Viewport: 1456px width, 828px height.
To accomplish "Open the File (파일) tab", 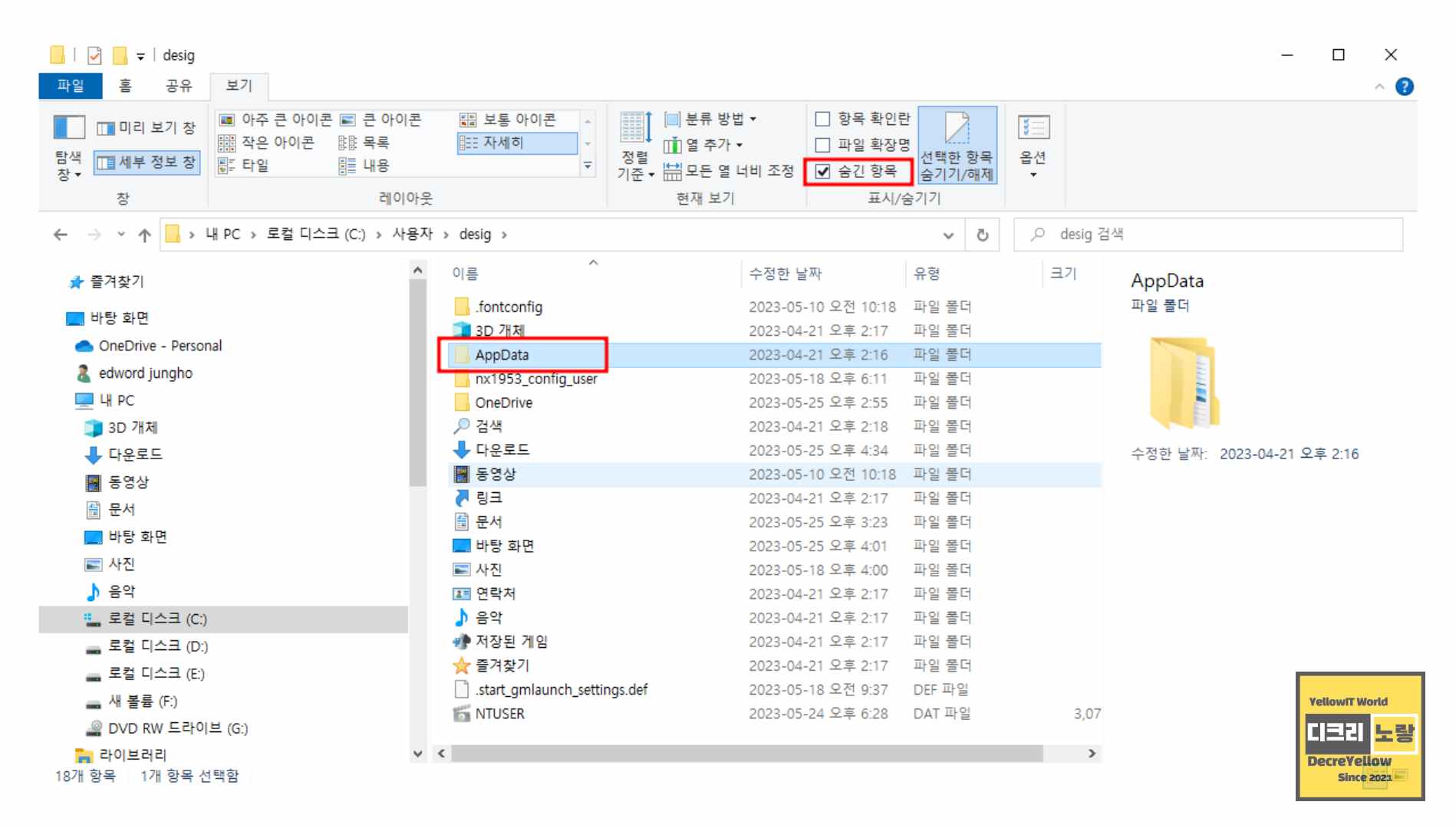I will [71, 86].
